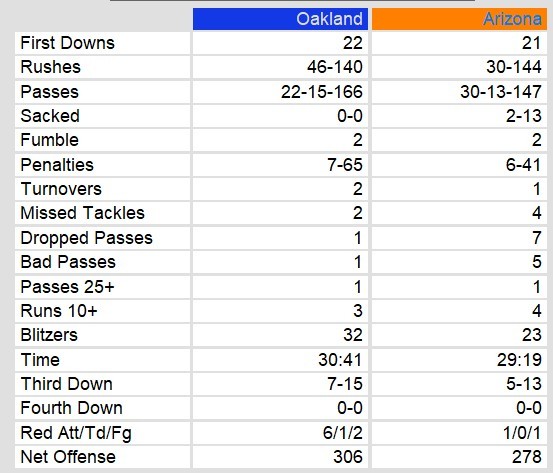Select the Sacked row label
553x473 pixels.
click(50, 116)
